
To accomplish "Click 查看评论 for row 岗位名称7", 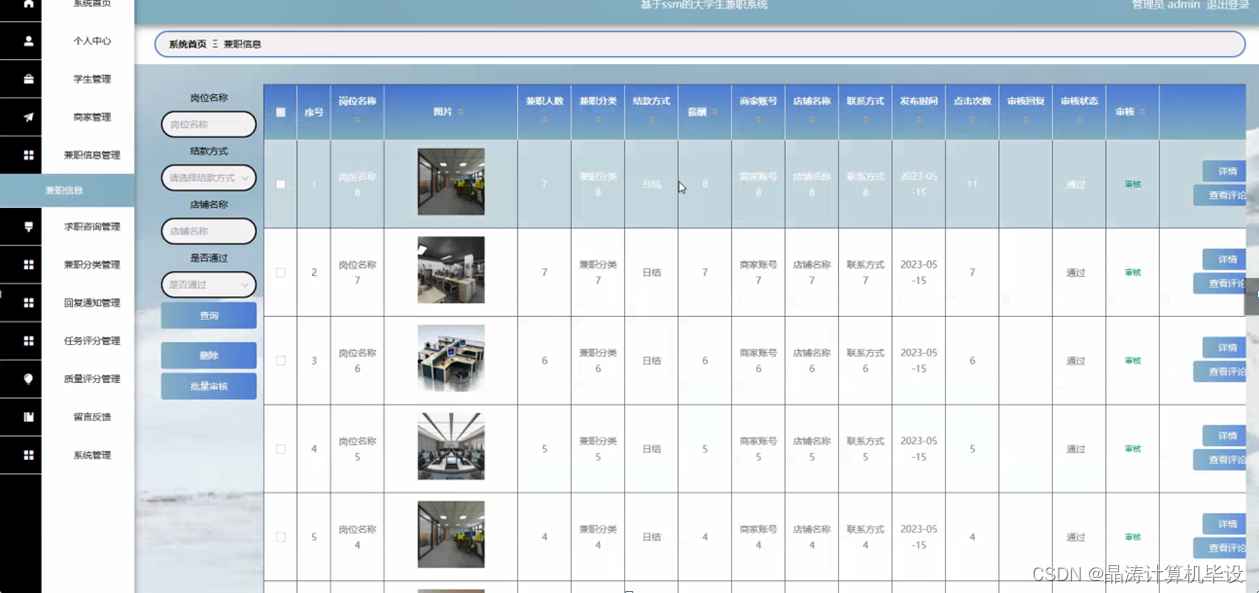I will click(1221, 283).
